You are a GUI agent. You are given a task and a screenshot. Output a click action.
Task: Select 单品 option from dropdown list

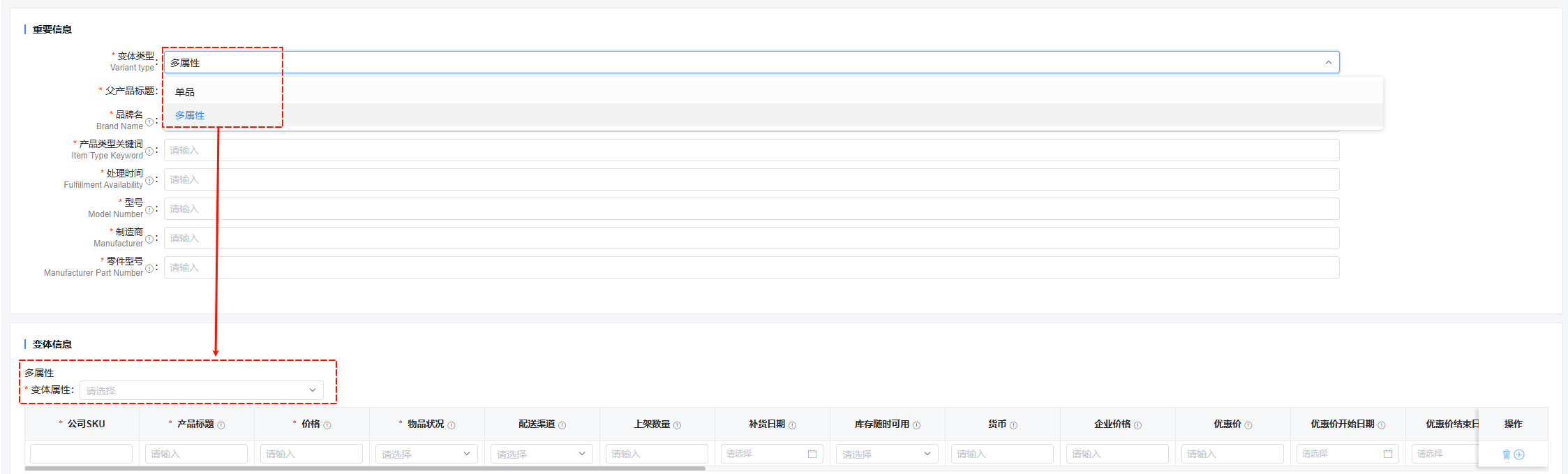[x=185, y=92]
